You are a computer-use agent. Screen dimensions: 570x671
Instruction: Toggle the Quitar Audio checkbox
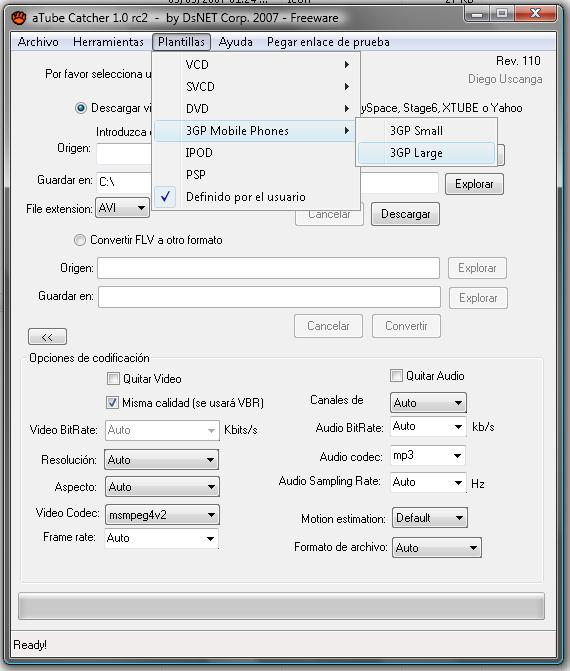[396, 375]
